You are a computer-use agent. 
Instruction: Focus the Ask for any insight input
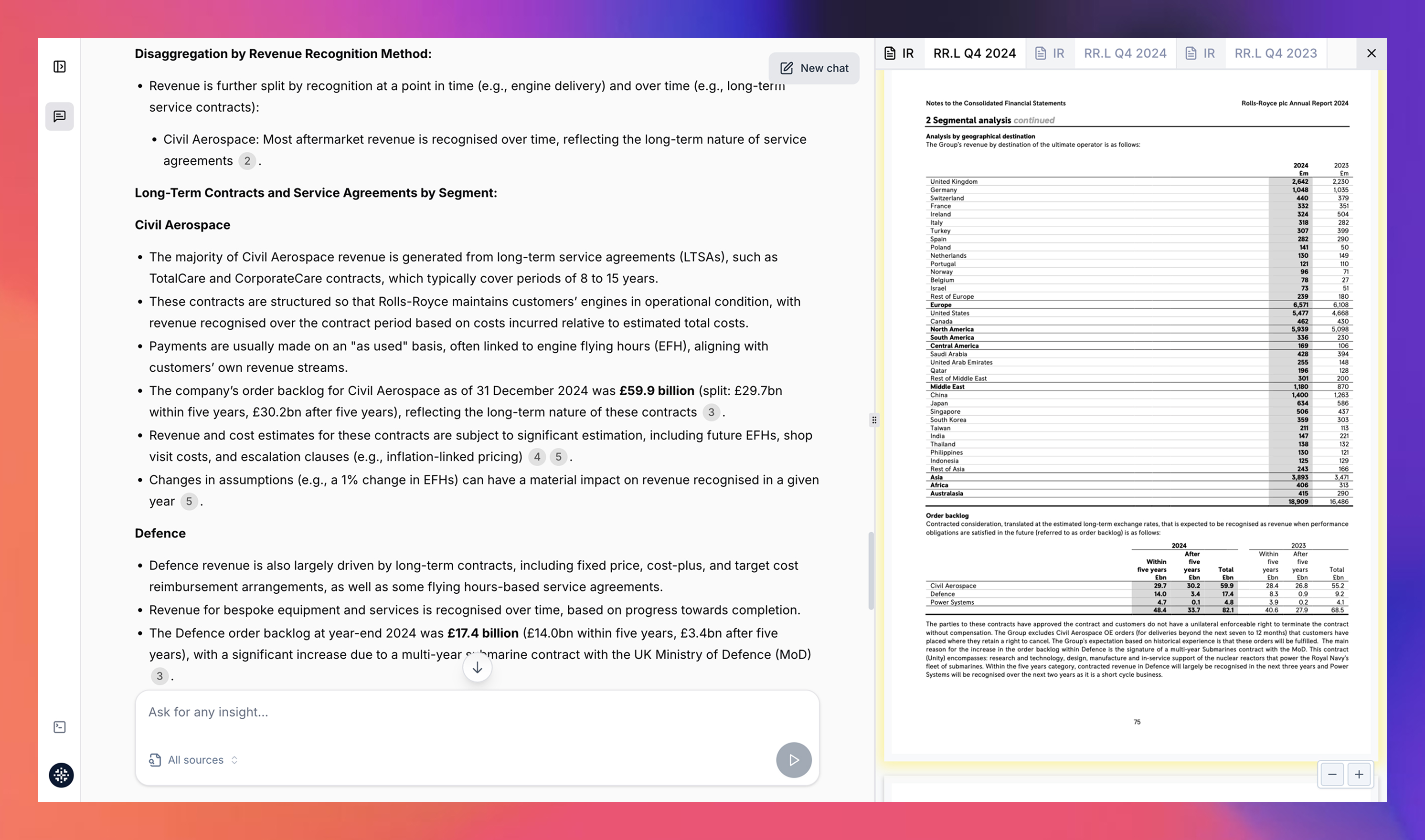[477, 712]
